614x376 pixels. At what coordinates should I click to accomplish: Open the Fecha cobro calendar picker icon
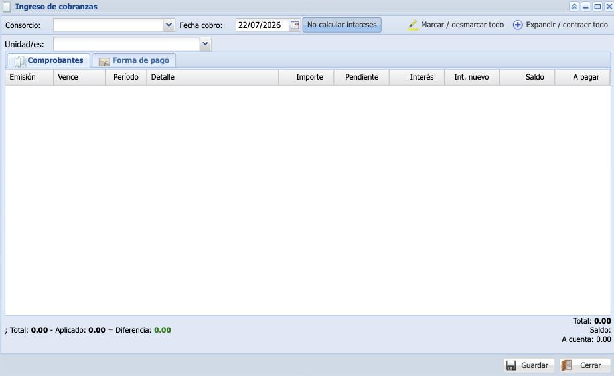coord(294,25)
